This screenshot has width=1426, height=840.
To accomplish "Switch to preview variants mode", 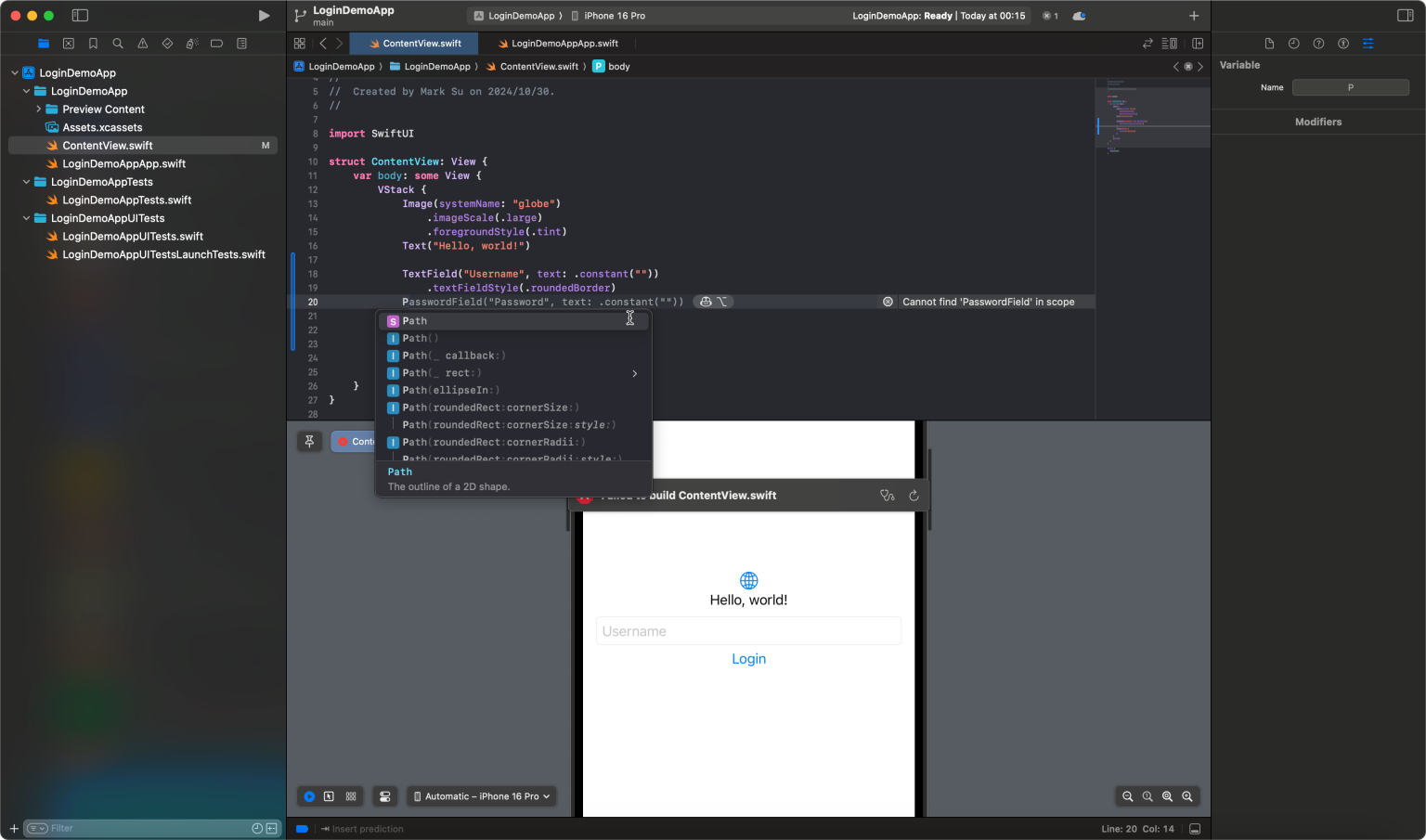I will click(x=351, y=796).
